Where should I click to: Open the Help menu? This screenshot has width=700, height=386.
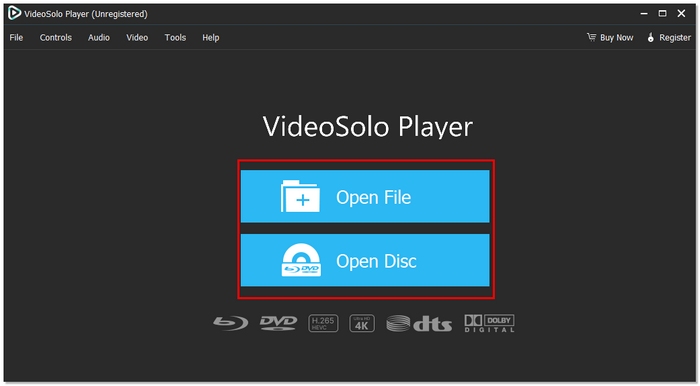(211, 37)
